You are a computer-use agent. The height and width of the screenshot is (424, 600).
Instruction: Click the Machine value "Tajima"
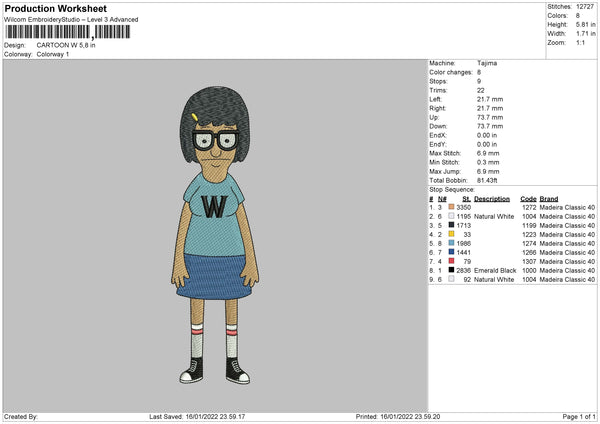(x=487, y=63)
